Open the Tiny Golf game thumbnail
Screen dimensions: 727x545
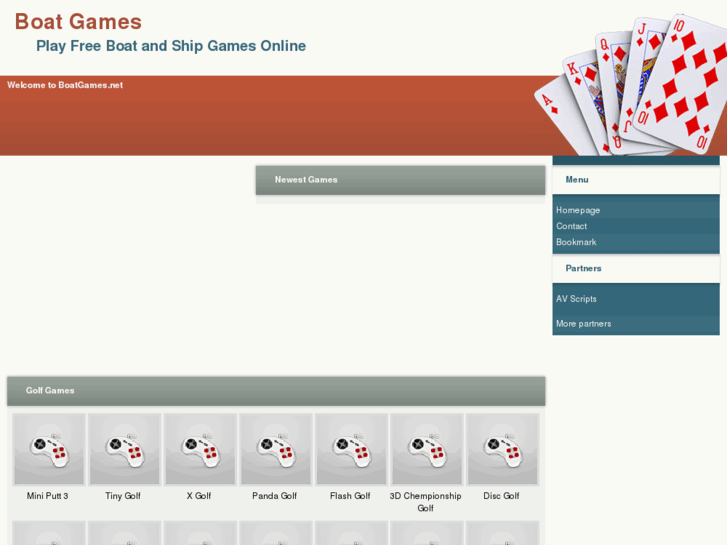click(x=124, y=449)
